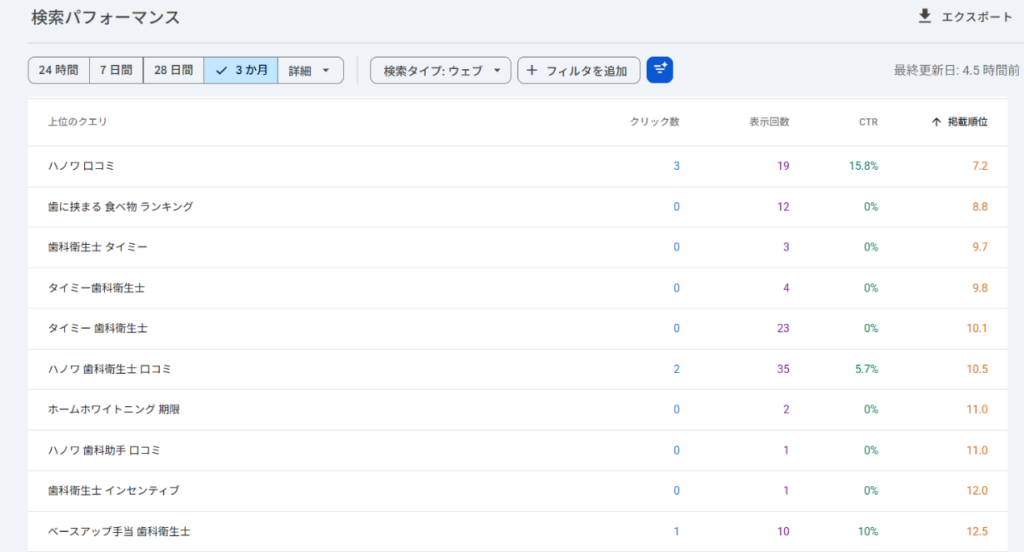The width and height of the screenshot is (1024, 552).
Task: Open query row 歯科衛生士 タイミー
Action: click(x=517, y=247)
